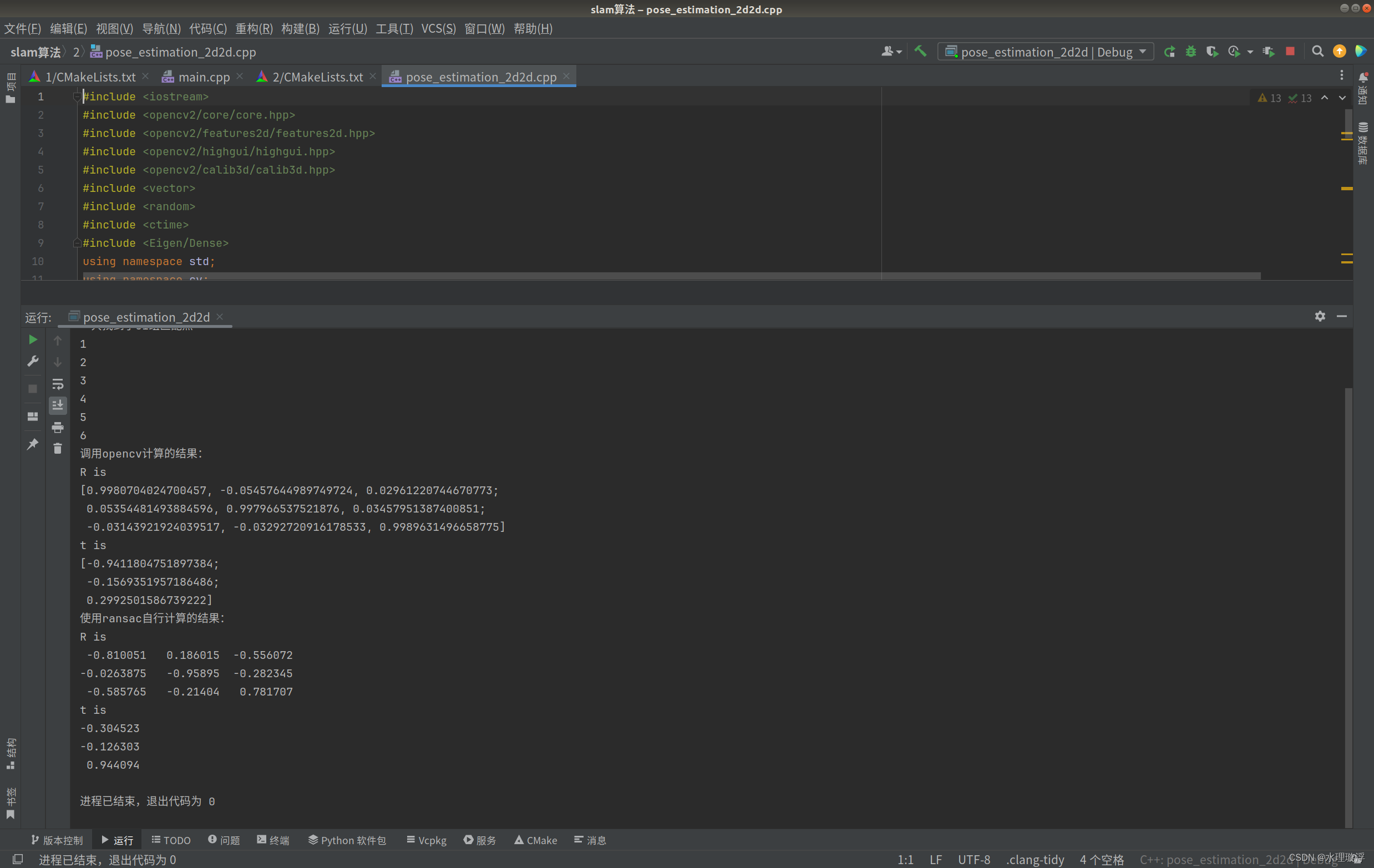1374x868 pixels.
Task: Toggle tool window bars quick-access icon
Action: click(x=18, y=860)
